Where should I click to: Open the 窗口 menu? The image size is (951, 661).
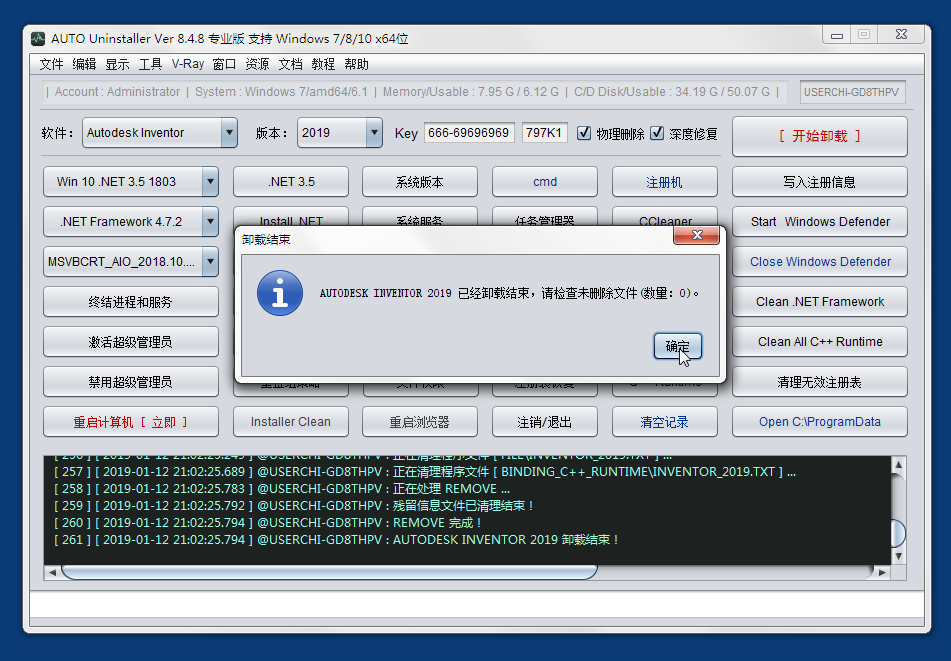coord(224,64)
